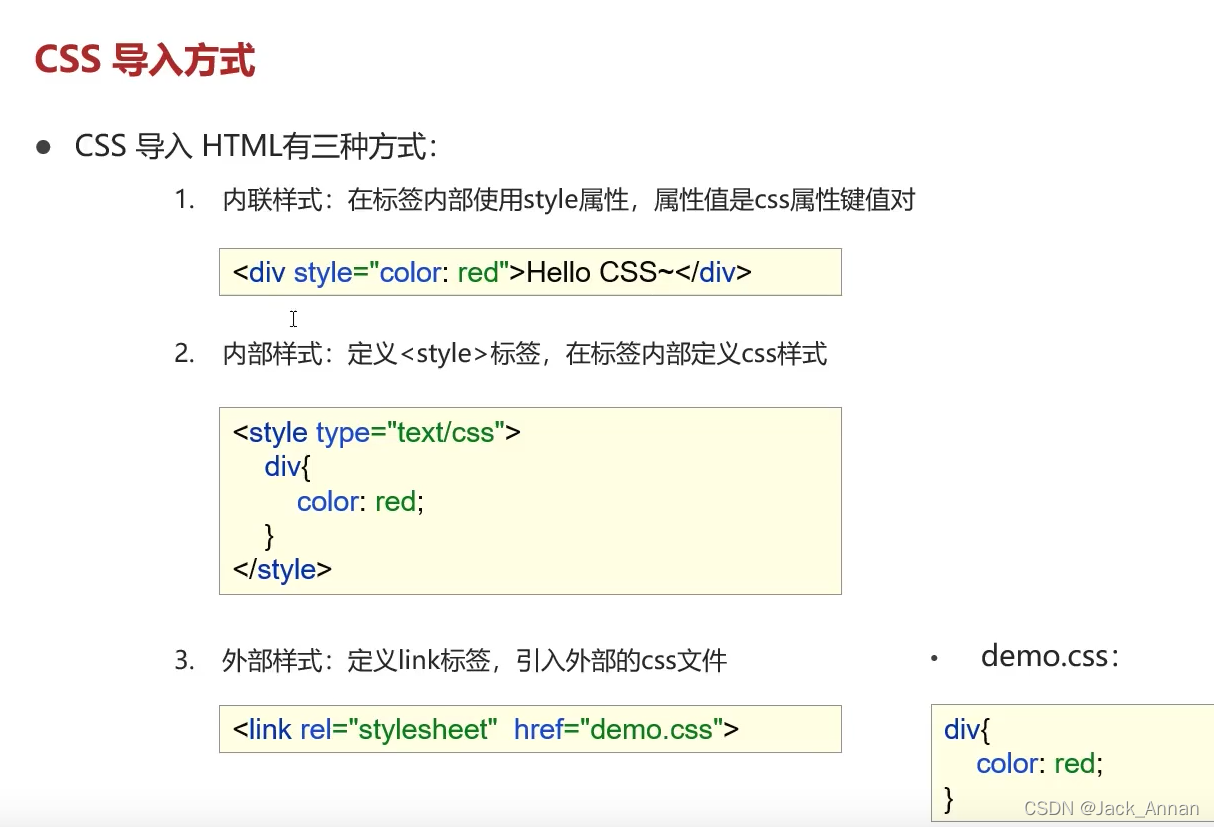Click the '<style type="text/css">' code line
The width and height of the screenshot is (1214, 827).
[376, 432]
